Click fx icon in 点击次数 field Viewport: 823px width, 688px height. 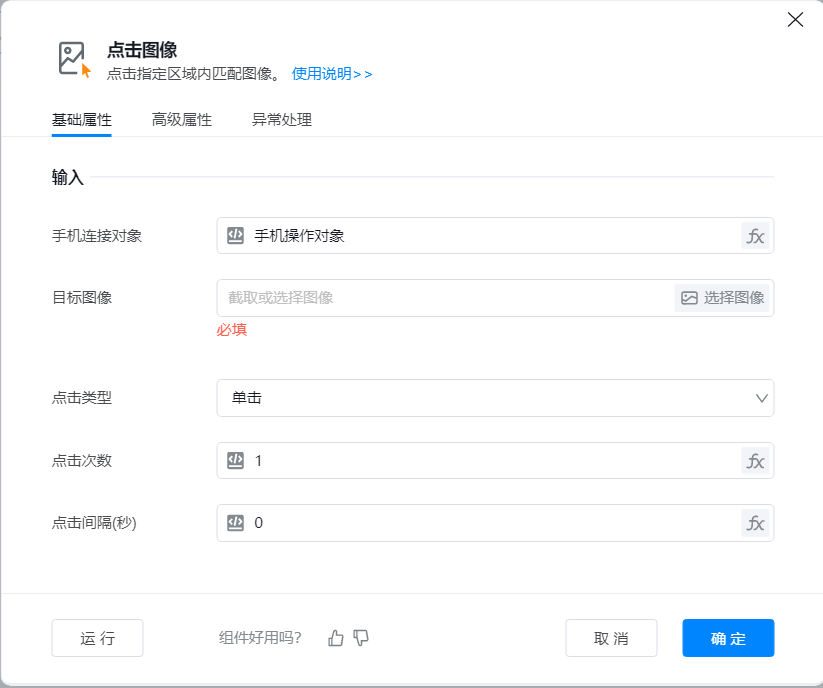756,461
